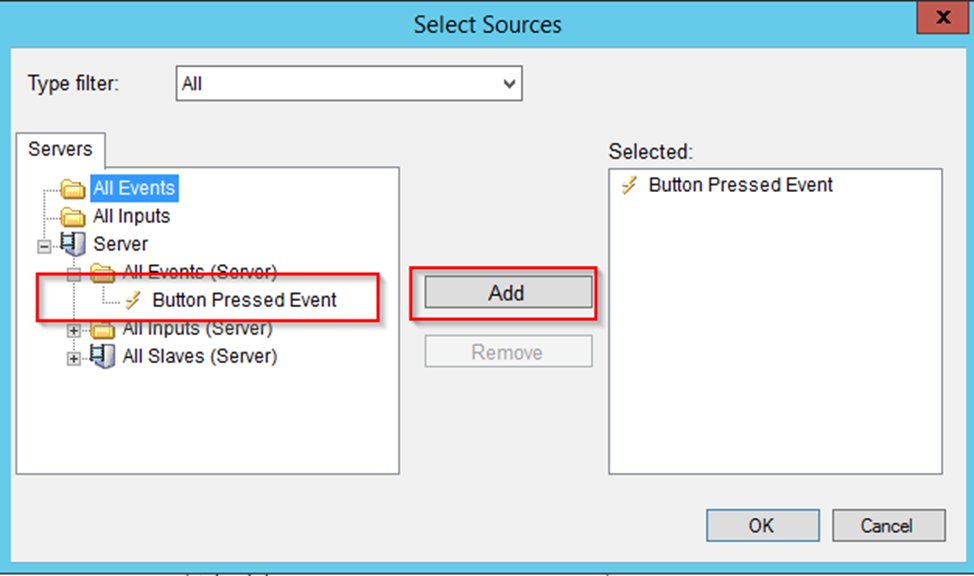Select the All Events tree item
This screenshot has width=974, height=576.
click(133, 187)
